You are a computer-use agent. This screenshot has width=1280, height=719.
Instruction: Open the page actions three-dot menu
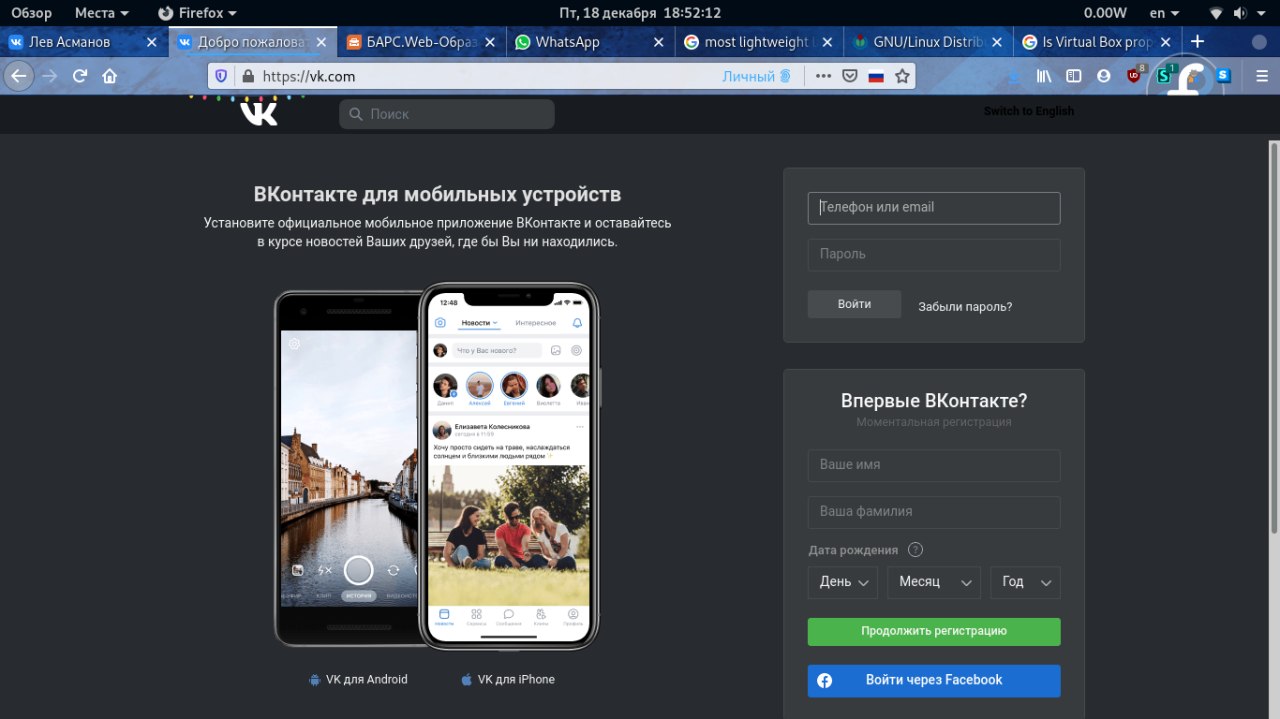coord(823,76)
